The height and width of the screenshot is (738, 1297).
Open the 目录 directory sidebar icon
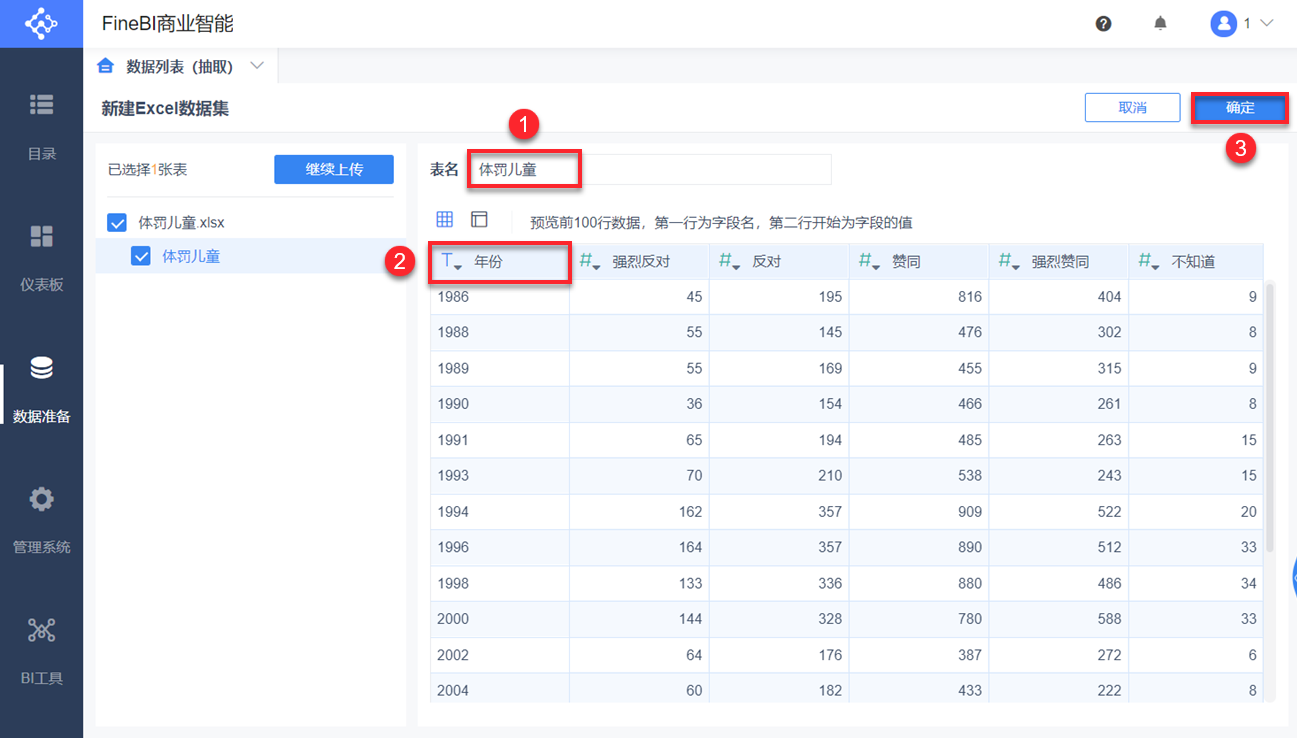41,104
